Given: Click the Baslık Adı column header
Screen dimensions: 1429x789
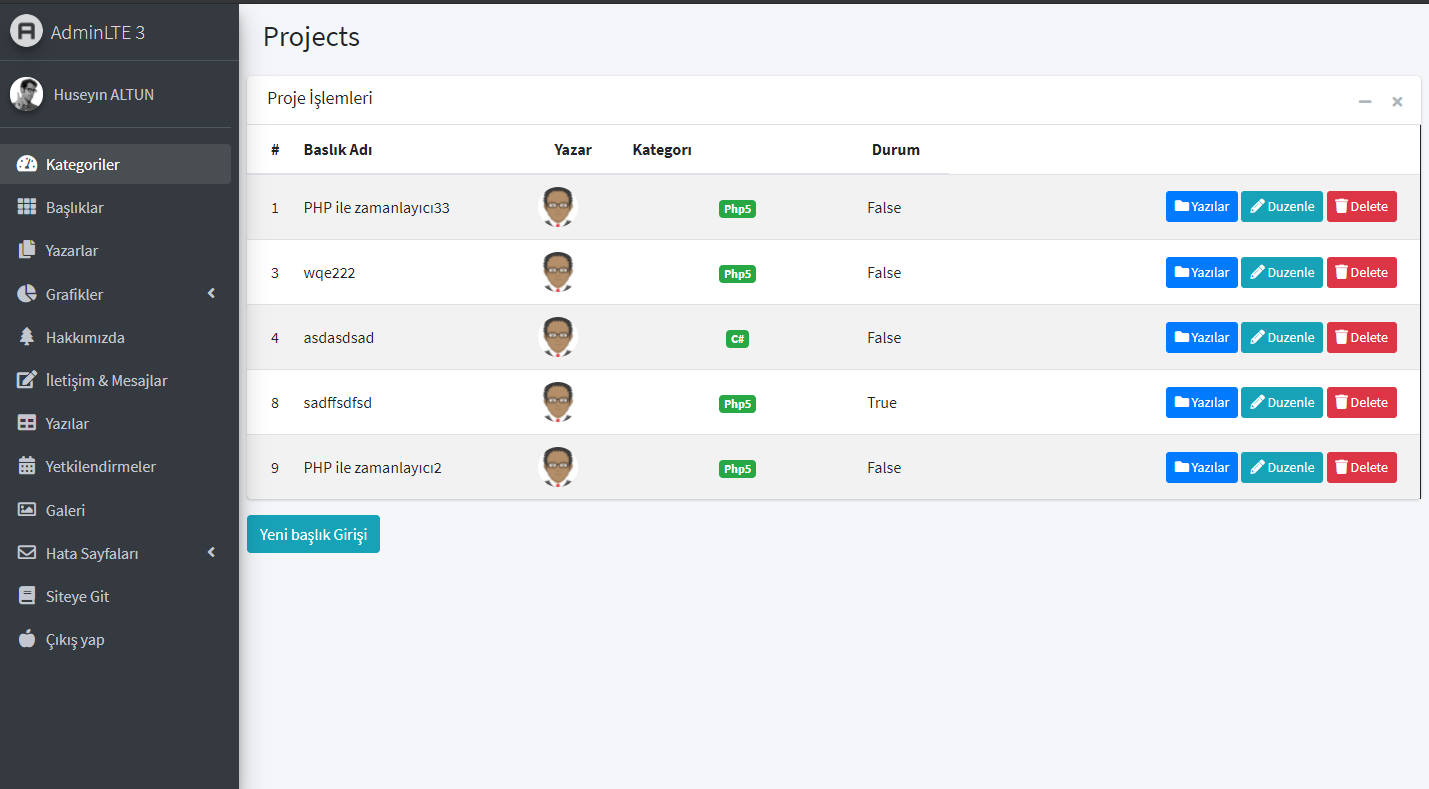Looking at the screenshot, I should 338,150.
